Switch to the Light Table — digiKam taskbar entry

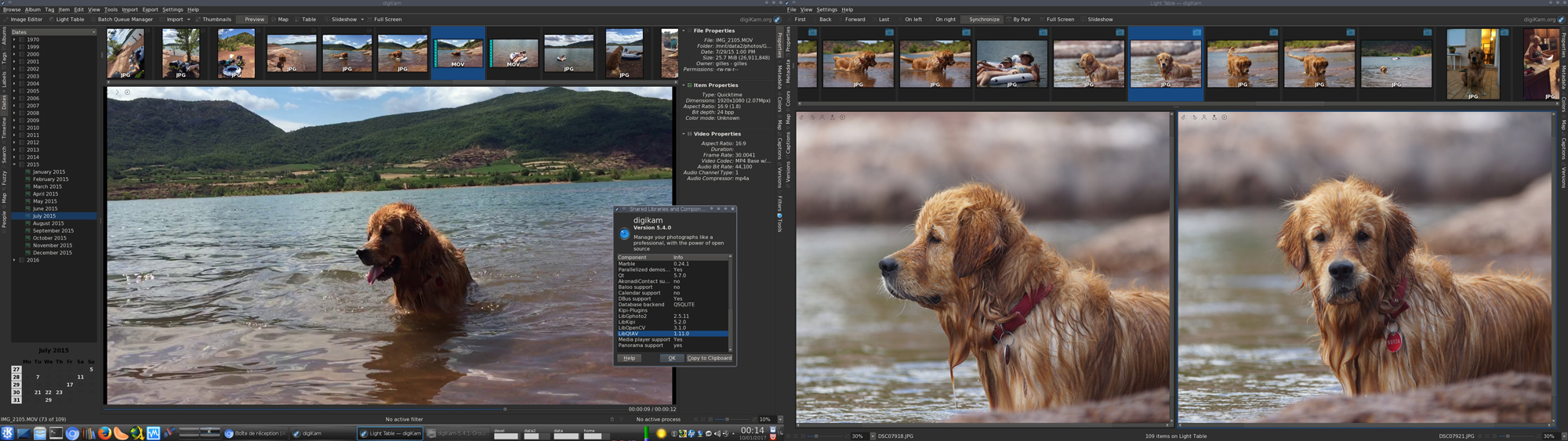tap(390, 433)
